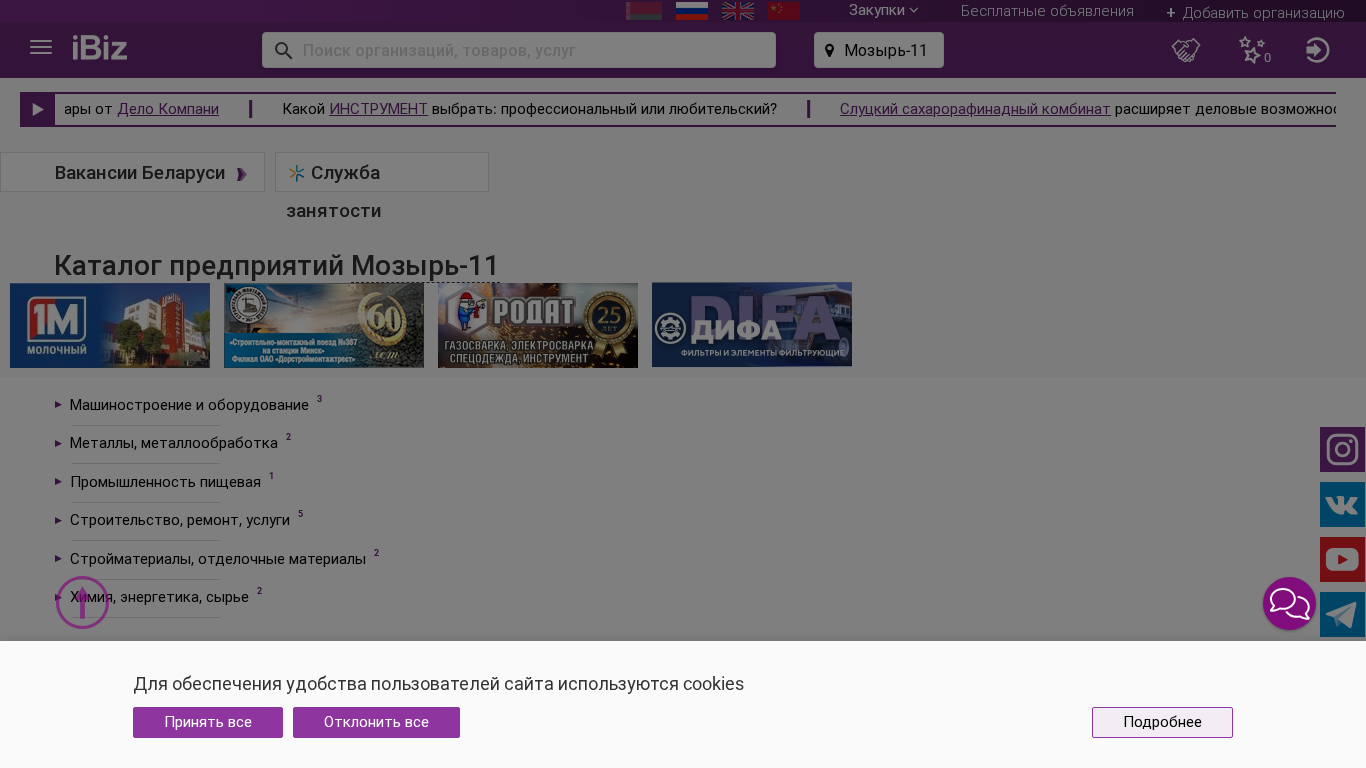Screen dimensions: 1366x768
Task: Click Добавить организацию
Action: tap(1255, 13)
